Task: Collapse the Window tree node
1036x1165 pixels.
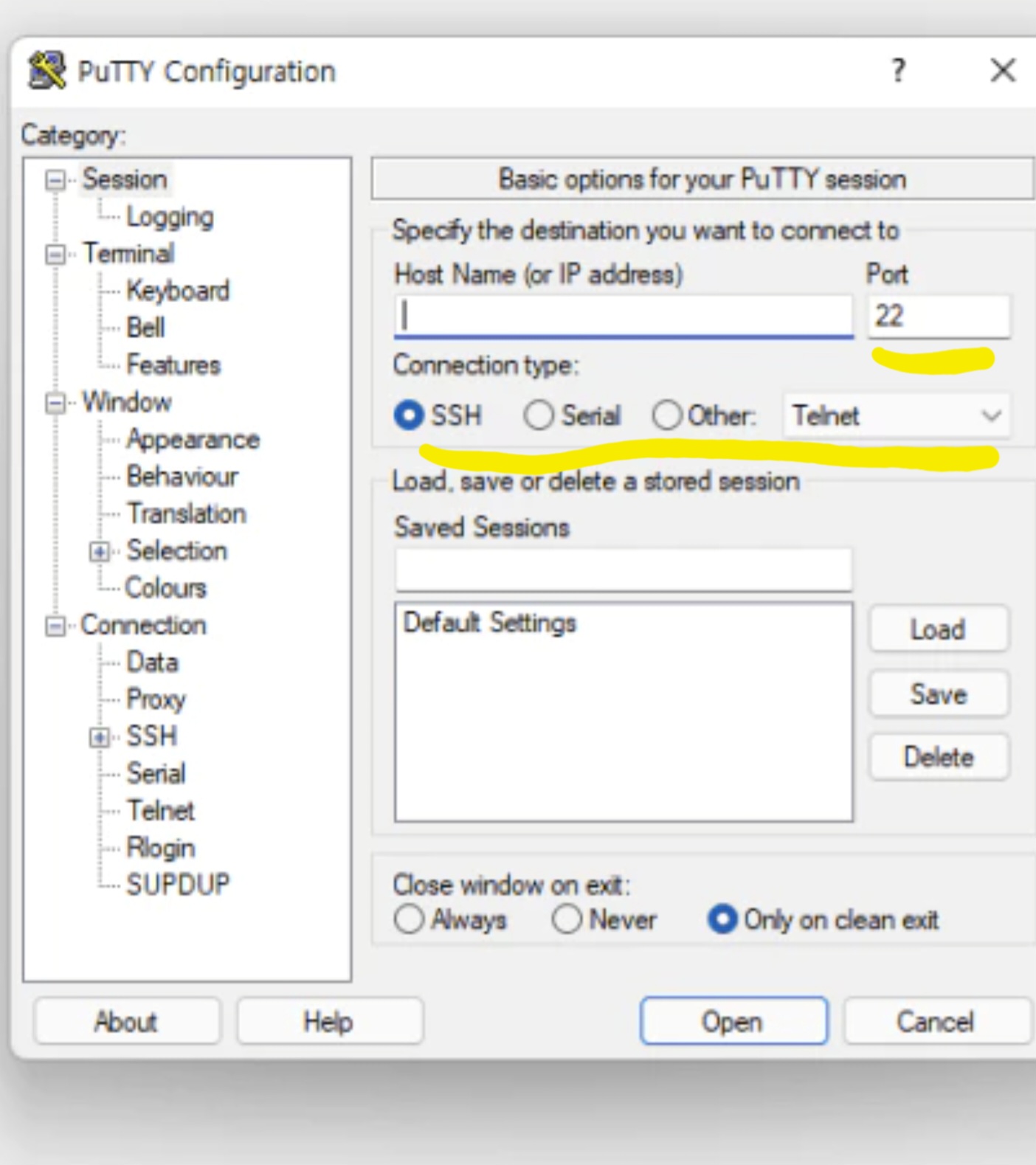Action: click(55, 404)
